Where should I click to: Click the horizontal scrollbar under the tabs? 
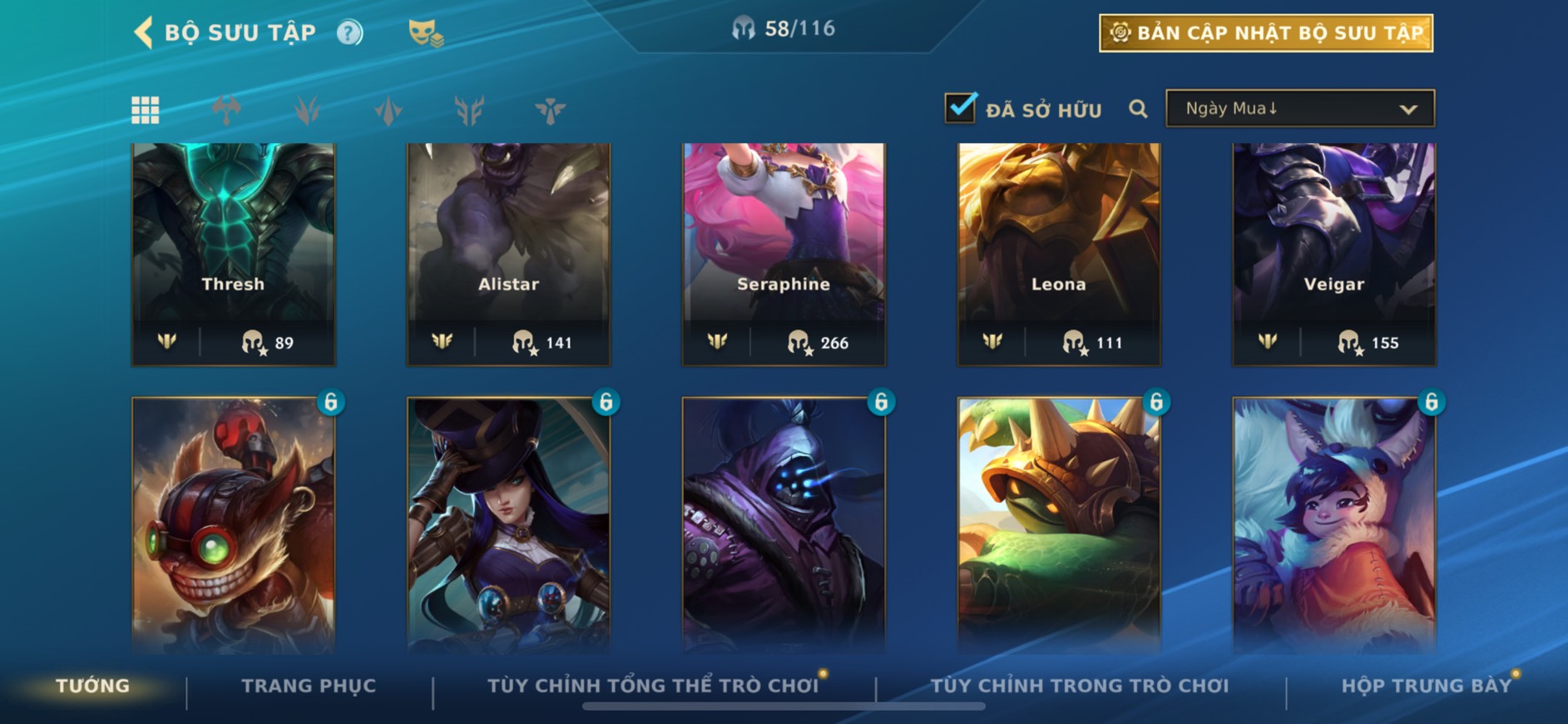[784, 707]
